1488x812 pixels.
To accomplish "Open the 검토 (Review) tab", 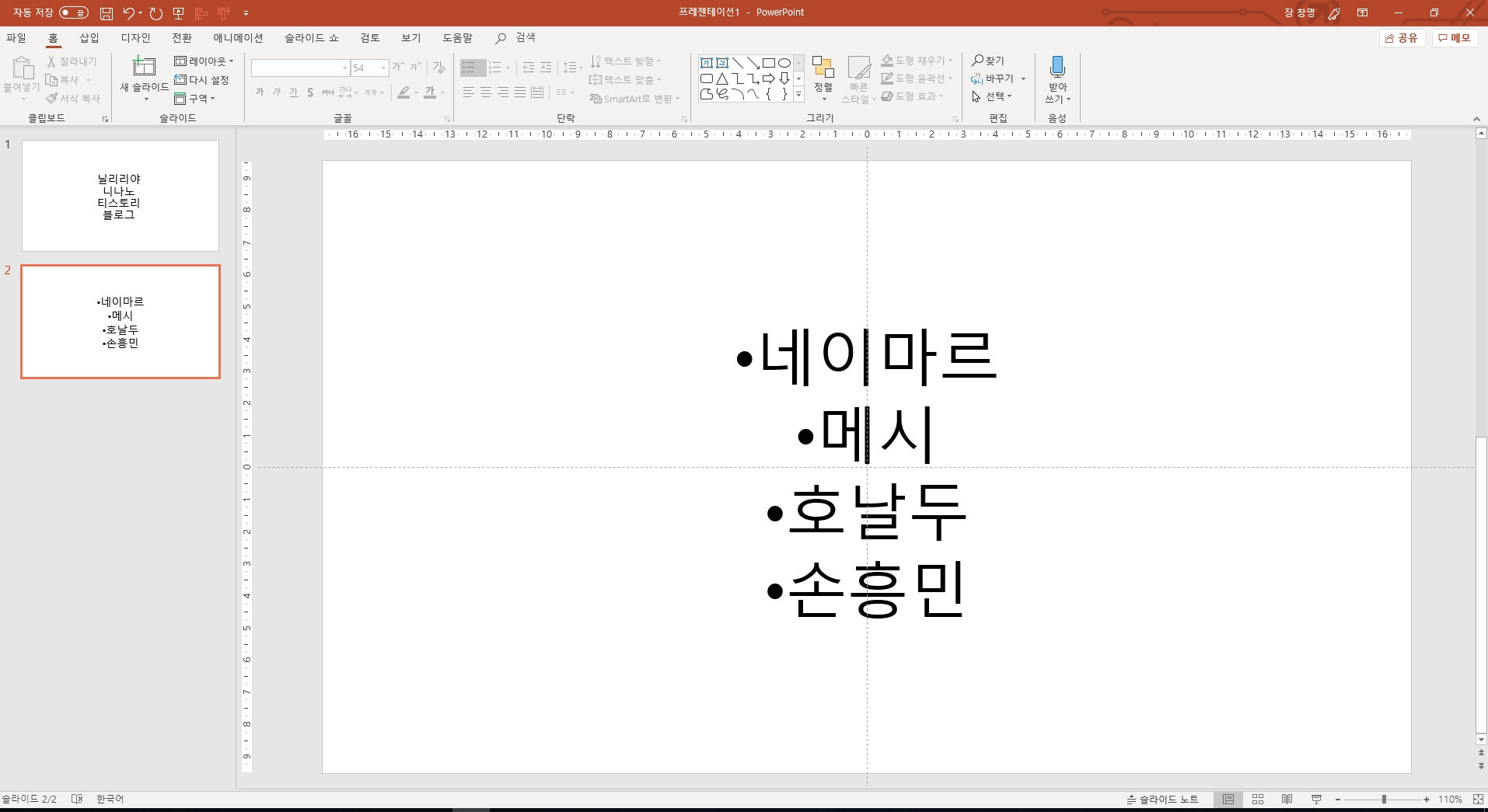I will tap(370, 37).
